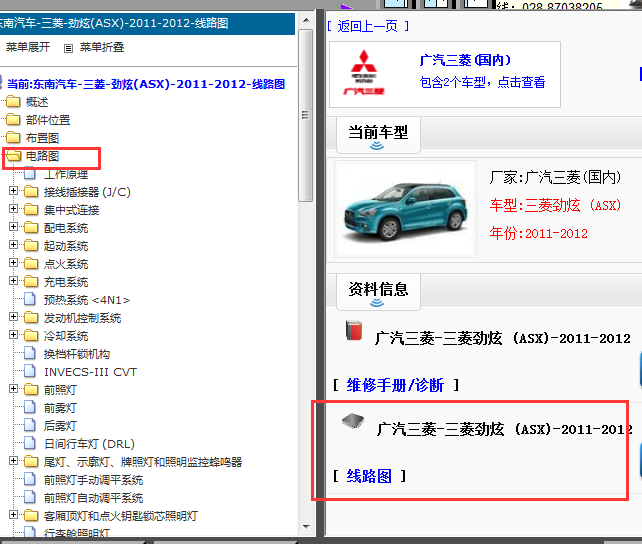Click the 厂家:广汽三菱(国内) text
The image size is (642, 544).
pos(555,177)
